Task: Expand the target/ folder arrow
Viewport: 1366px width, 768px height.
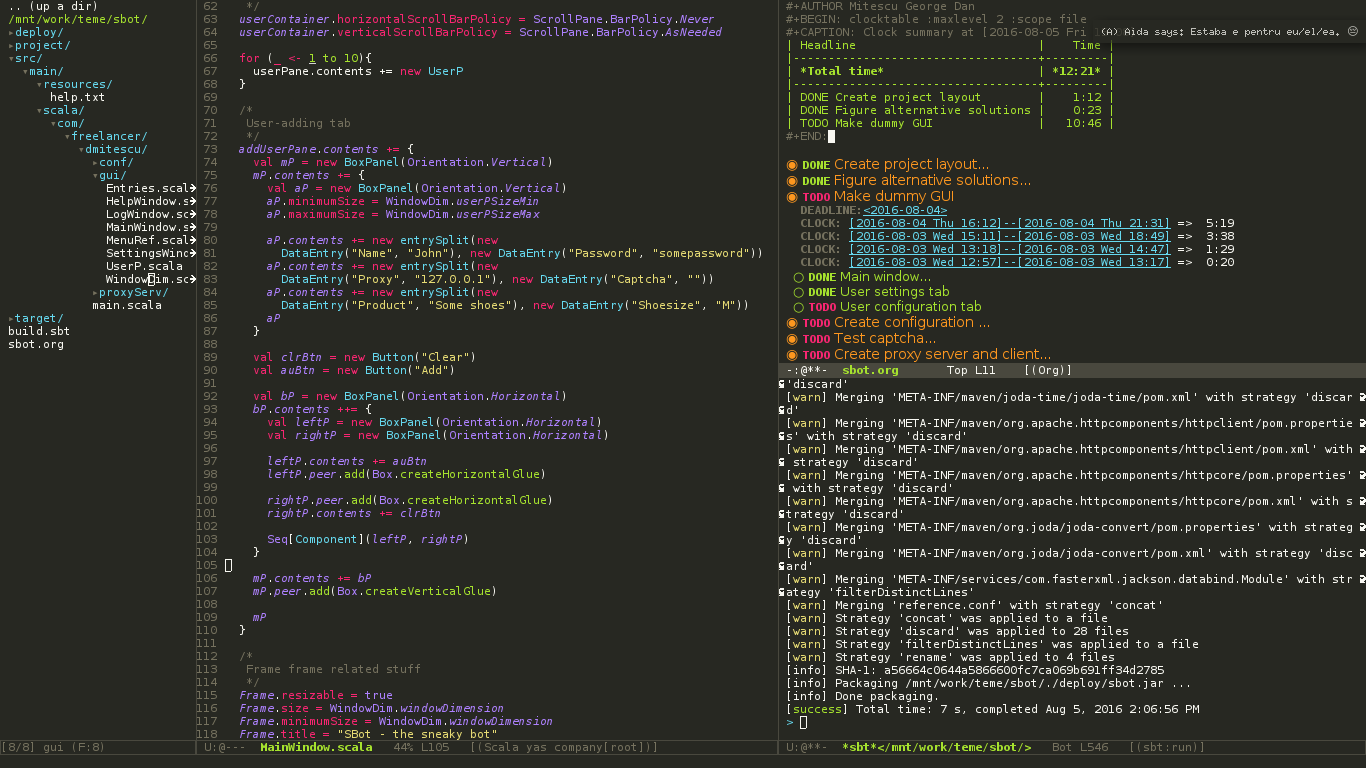Action: pos(11,318)
